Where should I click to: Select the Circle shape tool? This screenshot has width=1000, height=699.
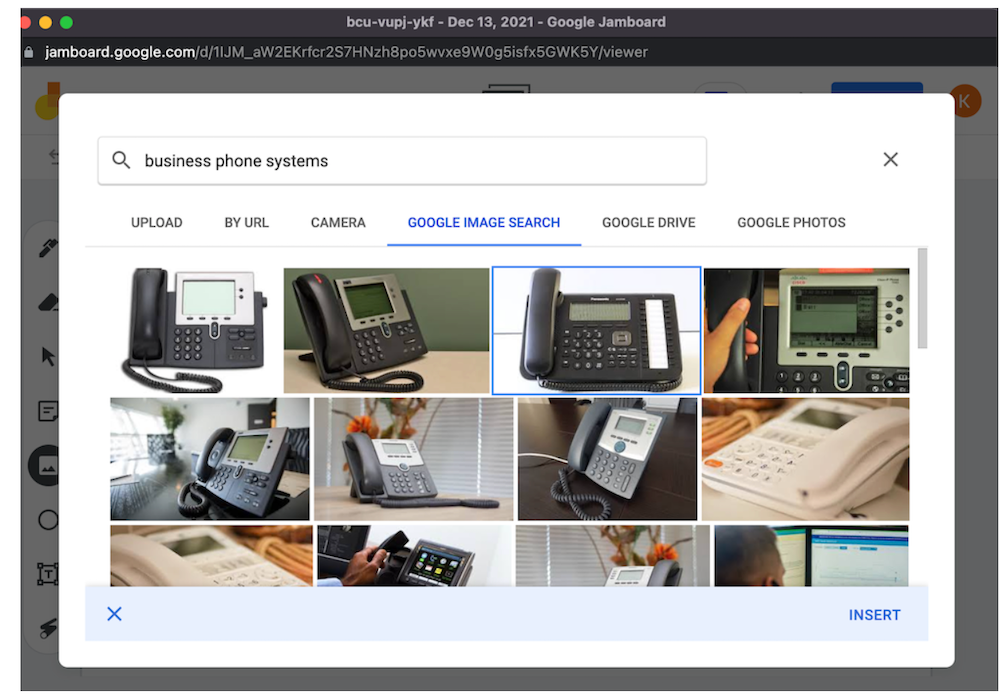(x=47, y=520)
